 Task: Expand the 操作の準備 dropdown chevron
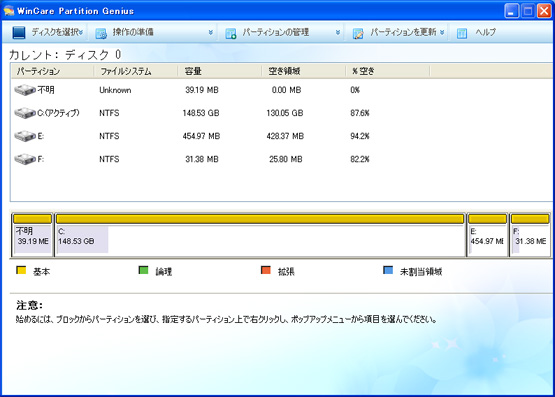coord(211,32)
